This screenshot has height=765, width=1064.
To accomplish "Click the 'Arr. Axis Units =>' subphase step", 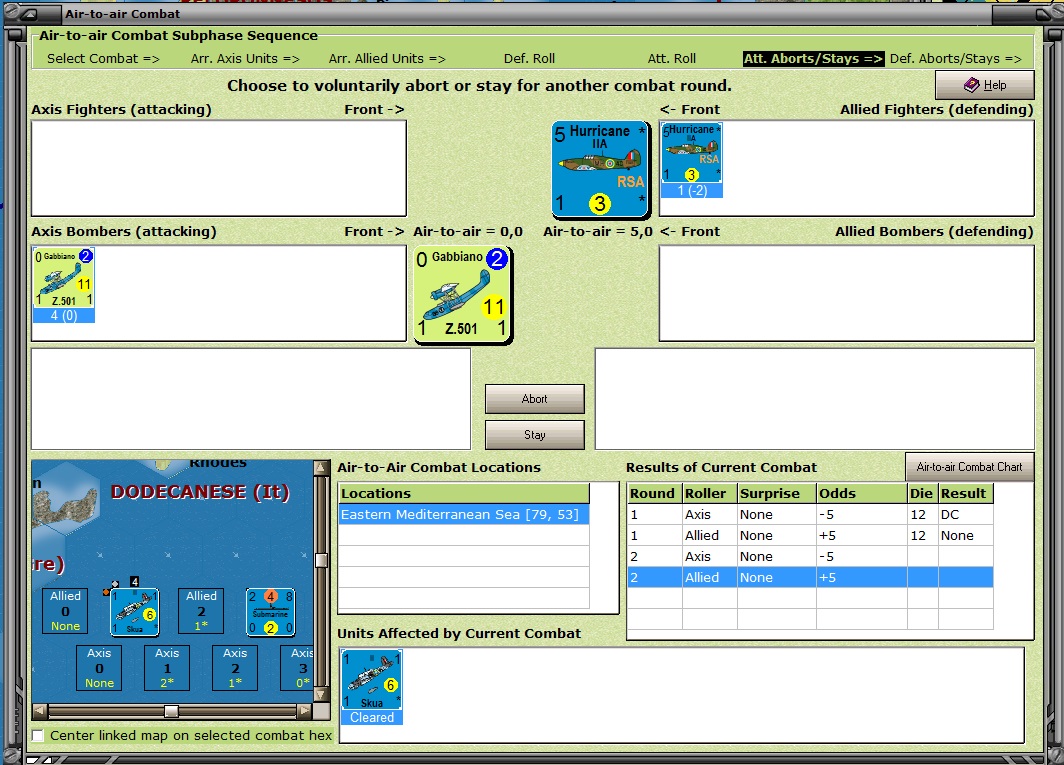I will (245, 58).
